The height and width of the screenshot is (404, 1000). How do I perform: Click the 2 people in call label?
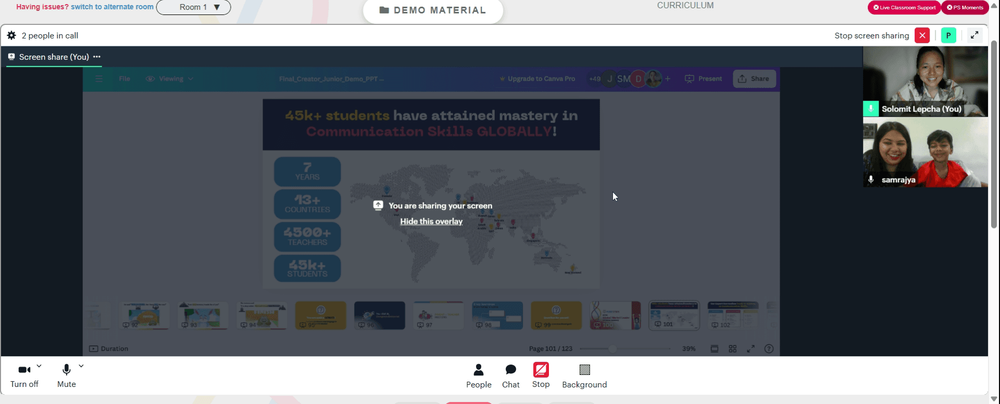click(x=50, y=36)
